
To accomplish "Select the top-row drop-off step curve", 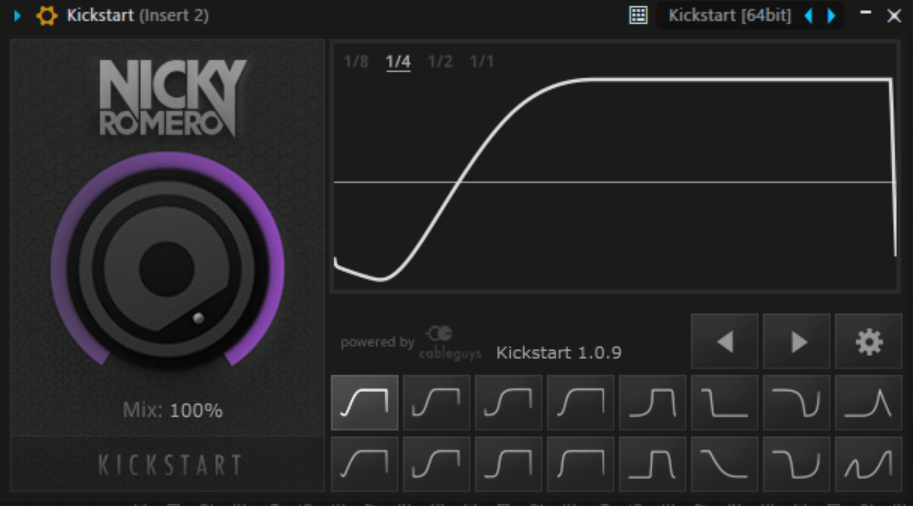I will (x=724, y=403).
